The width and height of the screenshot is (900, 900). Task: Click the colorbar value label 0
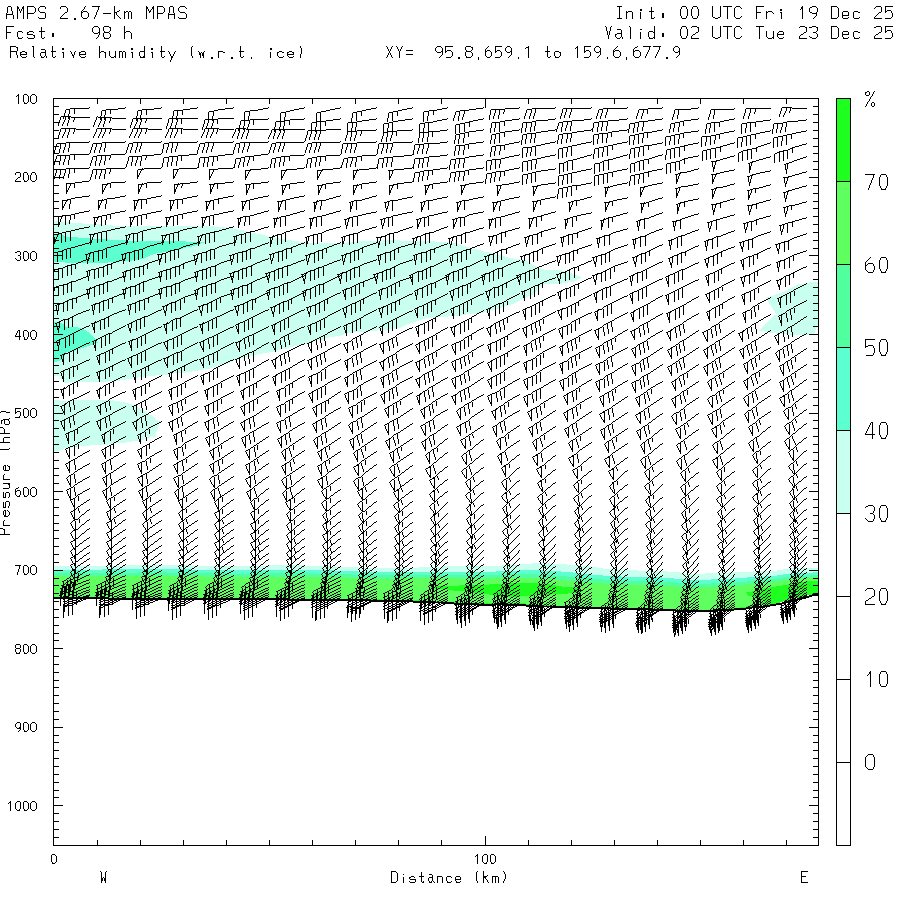click(870, 763)
